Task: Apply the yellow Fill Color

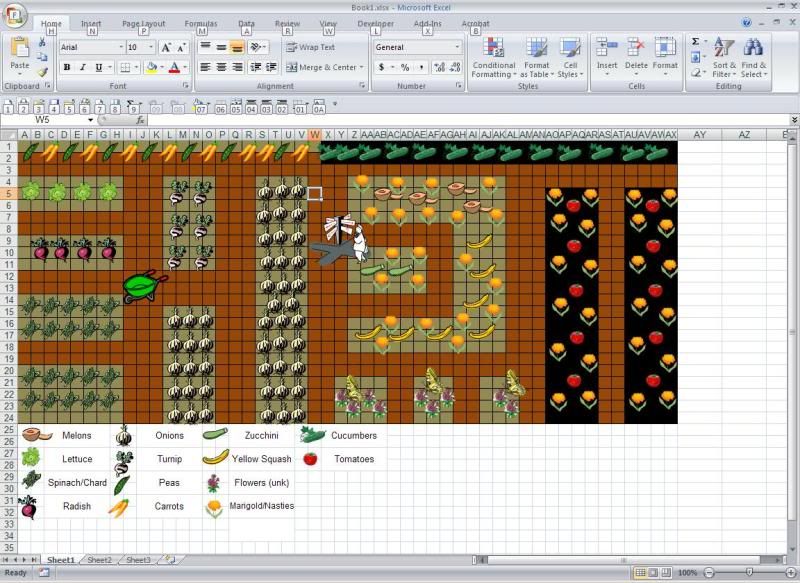Action: pyautogui.click(x=151, y=67)
